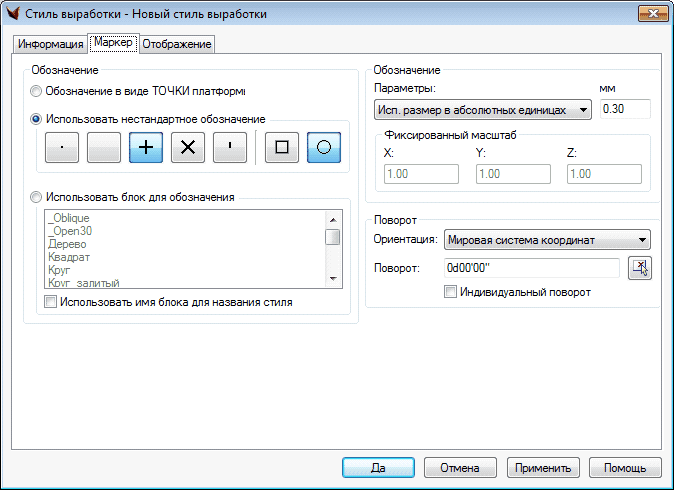Enable 'Индивидуальный поворот' checkbox
Viewport: 674px width, 490px height.
[451, 292]
